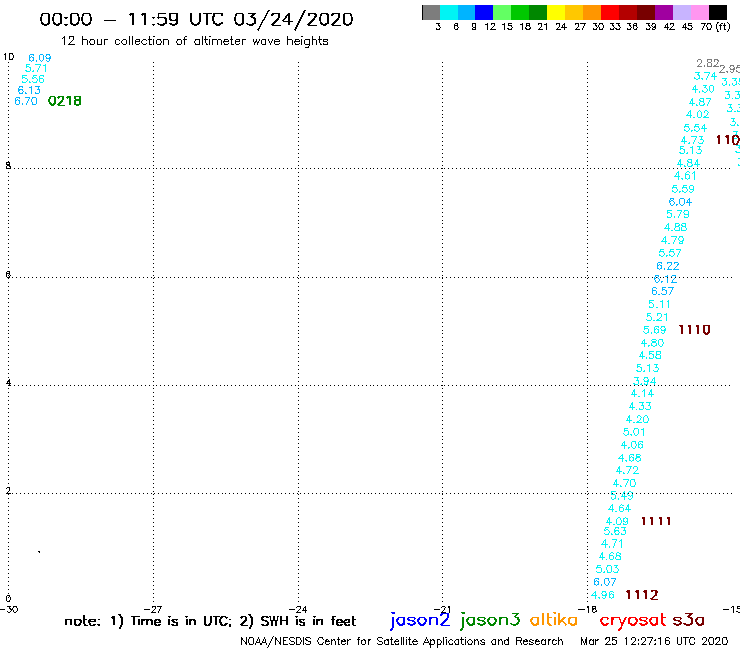
Task: Click the 6.70 wave height value
Action: click(26, 101)
